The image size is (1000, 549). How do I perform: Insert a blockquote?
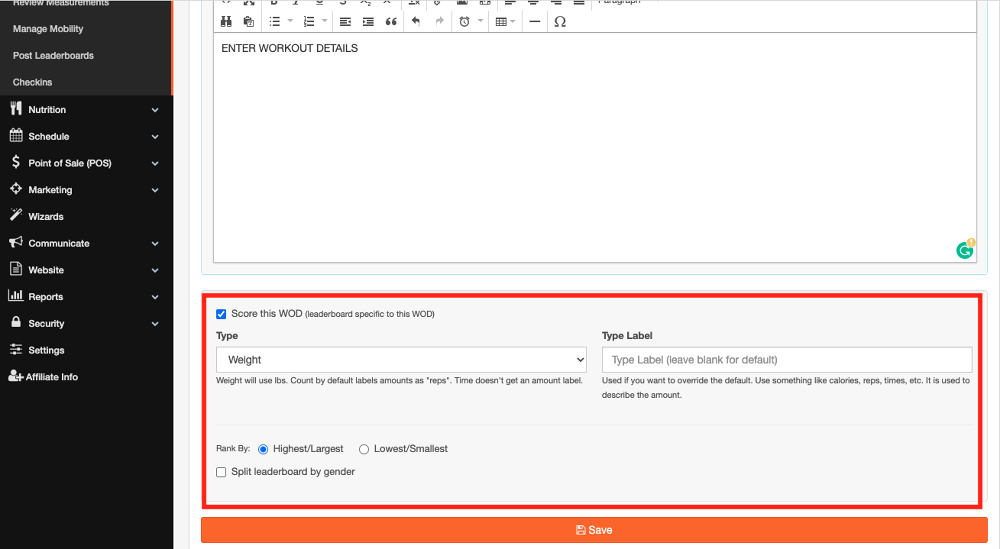391,22
